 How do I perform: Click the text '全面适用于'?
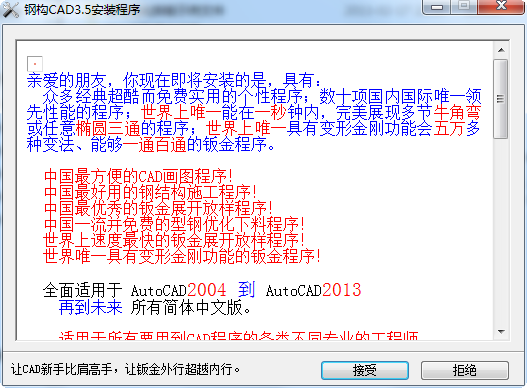82,290
